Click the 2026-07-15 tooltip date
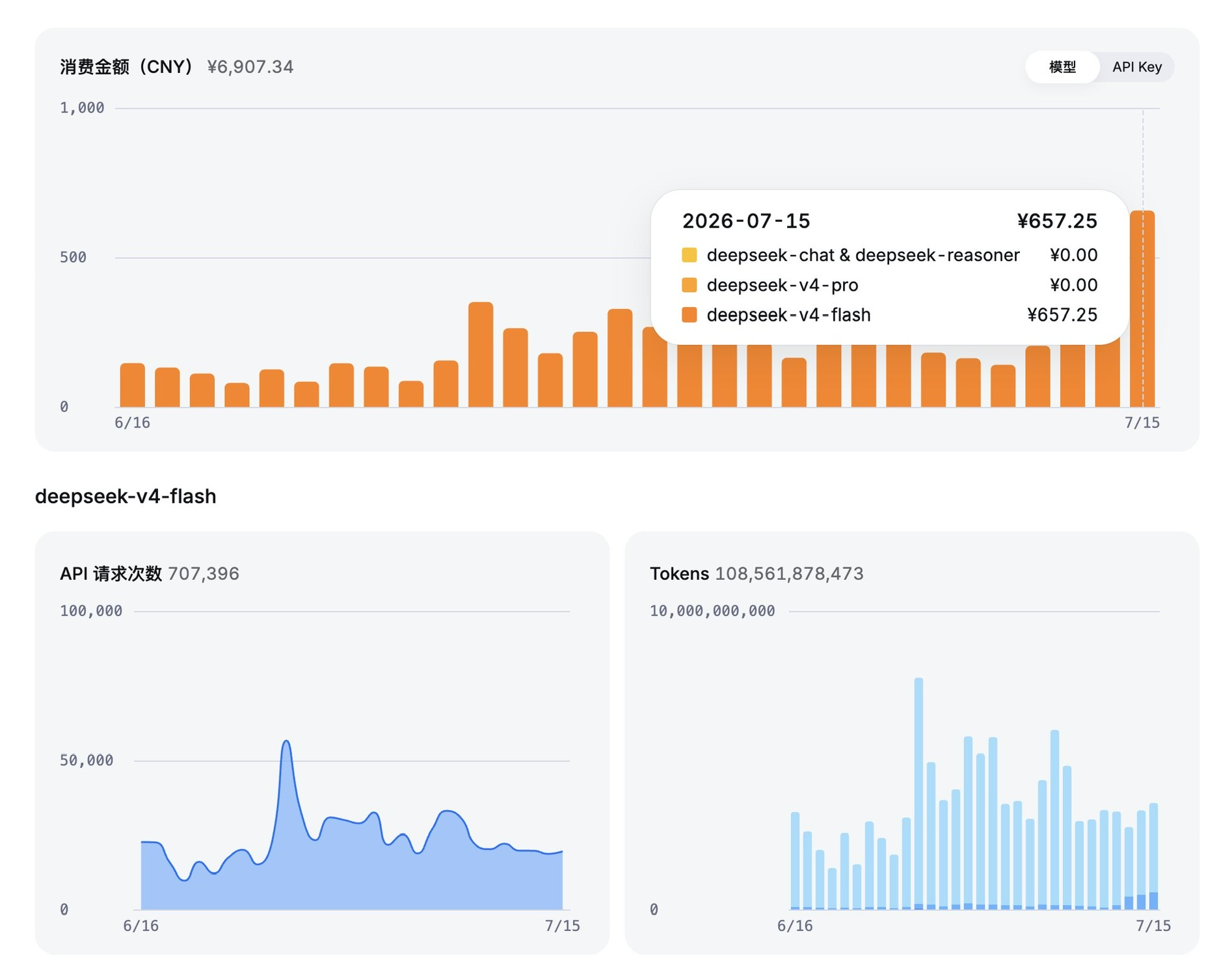Image resolution: width=1232 pixels, height=976 pixels. (x=746, y=221)
